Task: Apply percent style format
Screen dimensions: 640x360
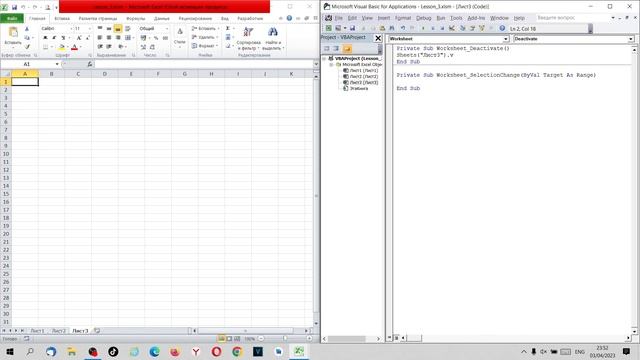Action: (156, 38)
